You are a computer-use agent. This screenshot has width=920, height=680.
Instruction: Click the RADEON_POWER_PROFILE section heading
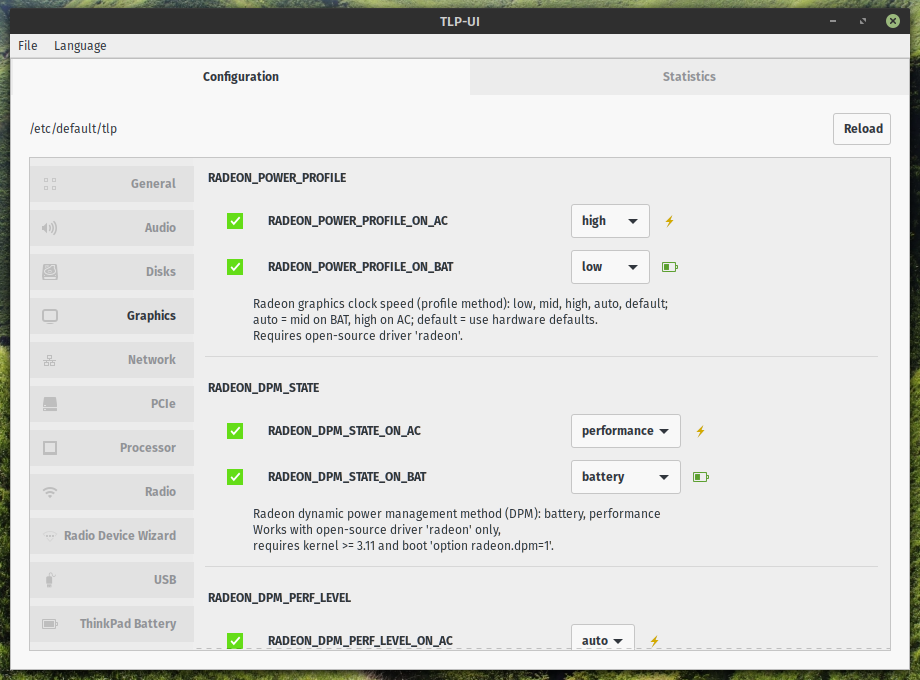coord(277,178)
